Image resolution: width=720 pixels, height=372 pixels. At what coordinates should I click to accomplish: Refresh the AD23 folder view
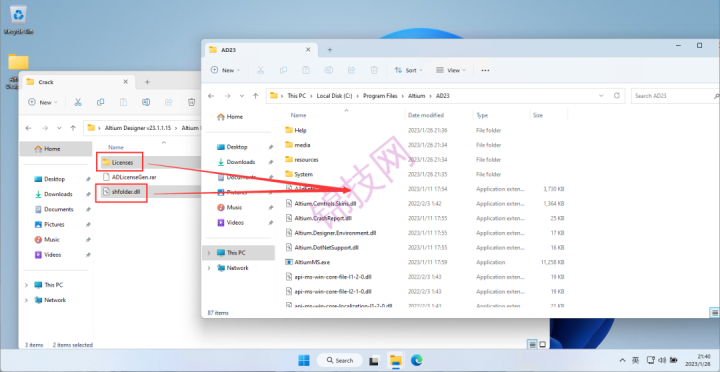[617, 96]
